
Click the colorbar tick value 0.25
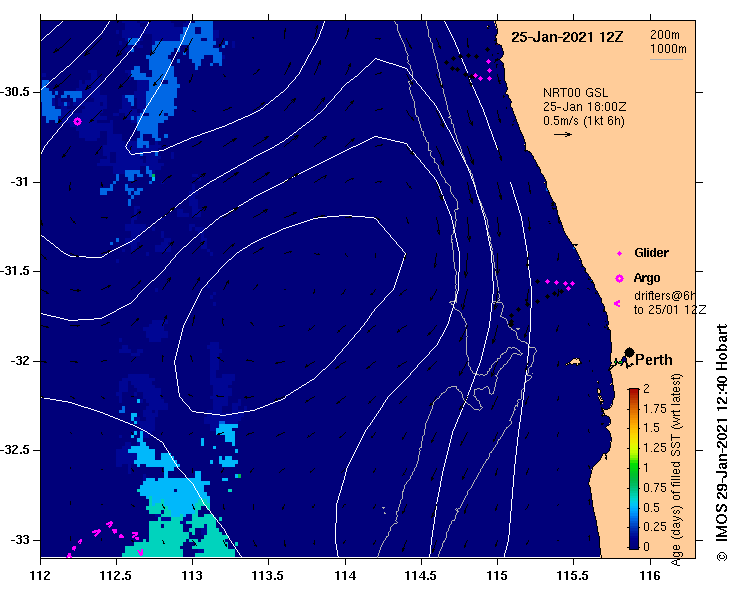coord(655,527)
